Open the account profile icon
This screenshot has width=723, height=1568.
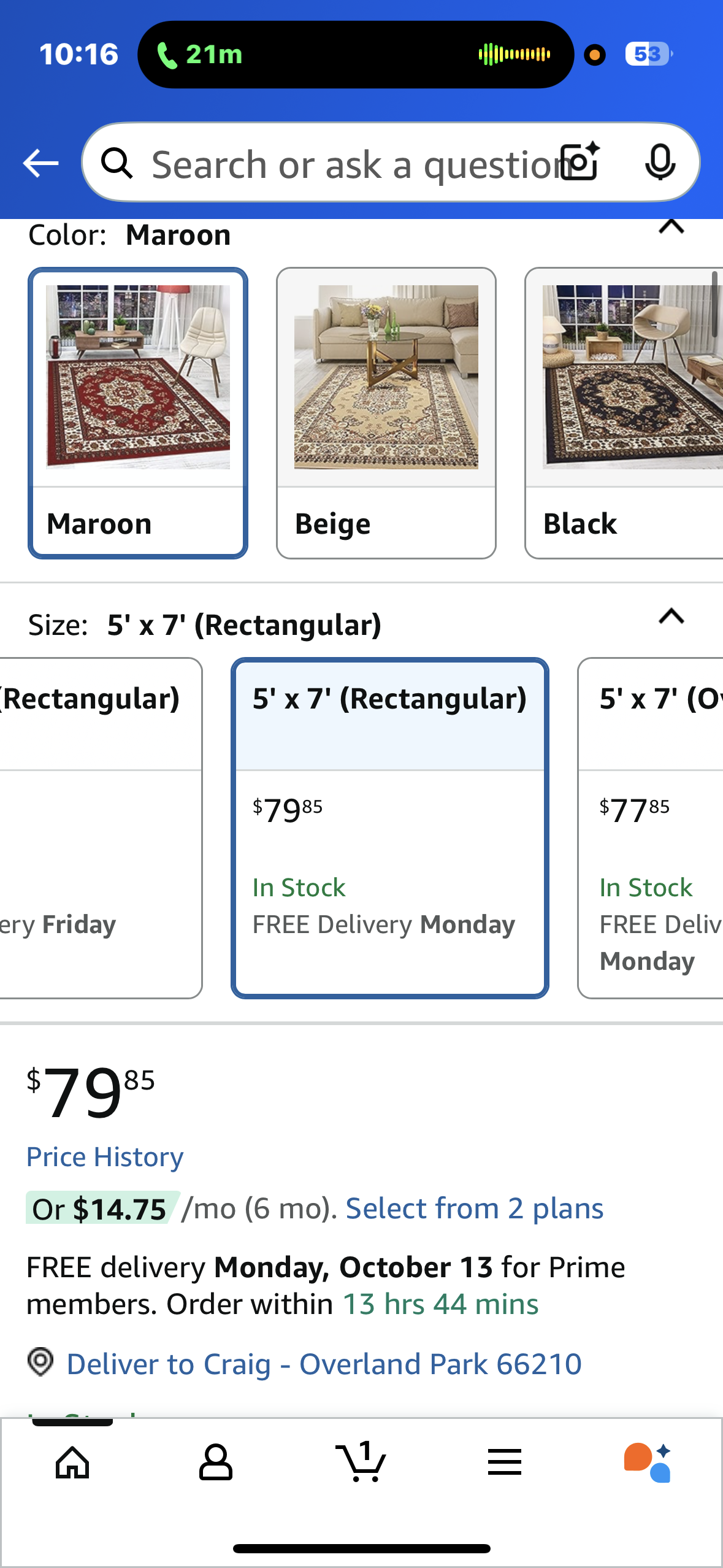[x=216, y=1462]
